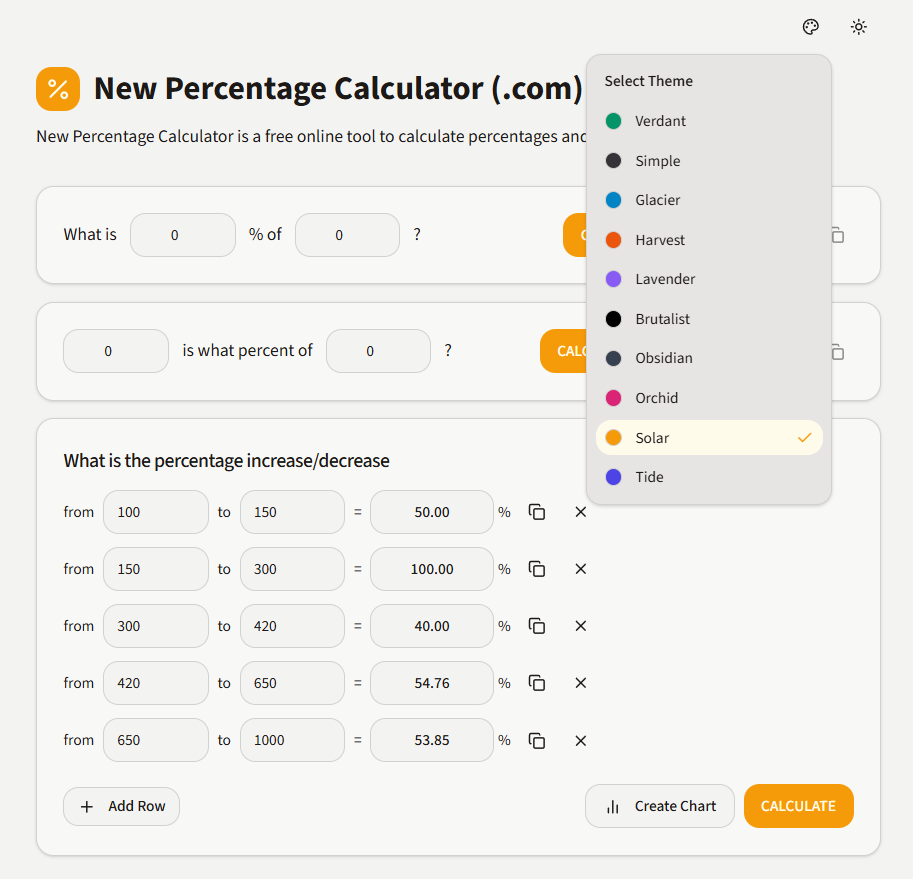Copy result of the first calculator row

pyautogui.click(x=836, y=235)
